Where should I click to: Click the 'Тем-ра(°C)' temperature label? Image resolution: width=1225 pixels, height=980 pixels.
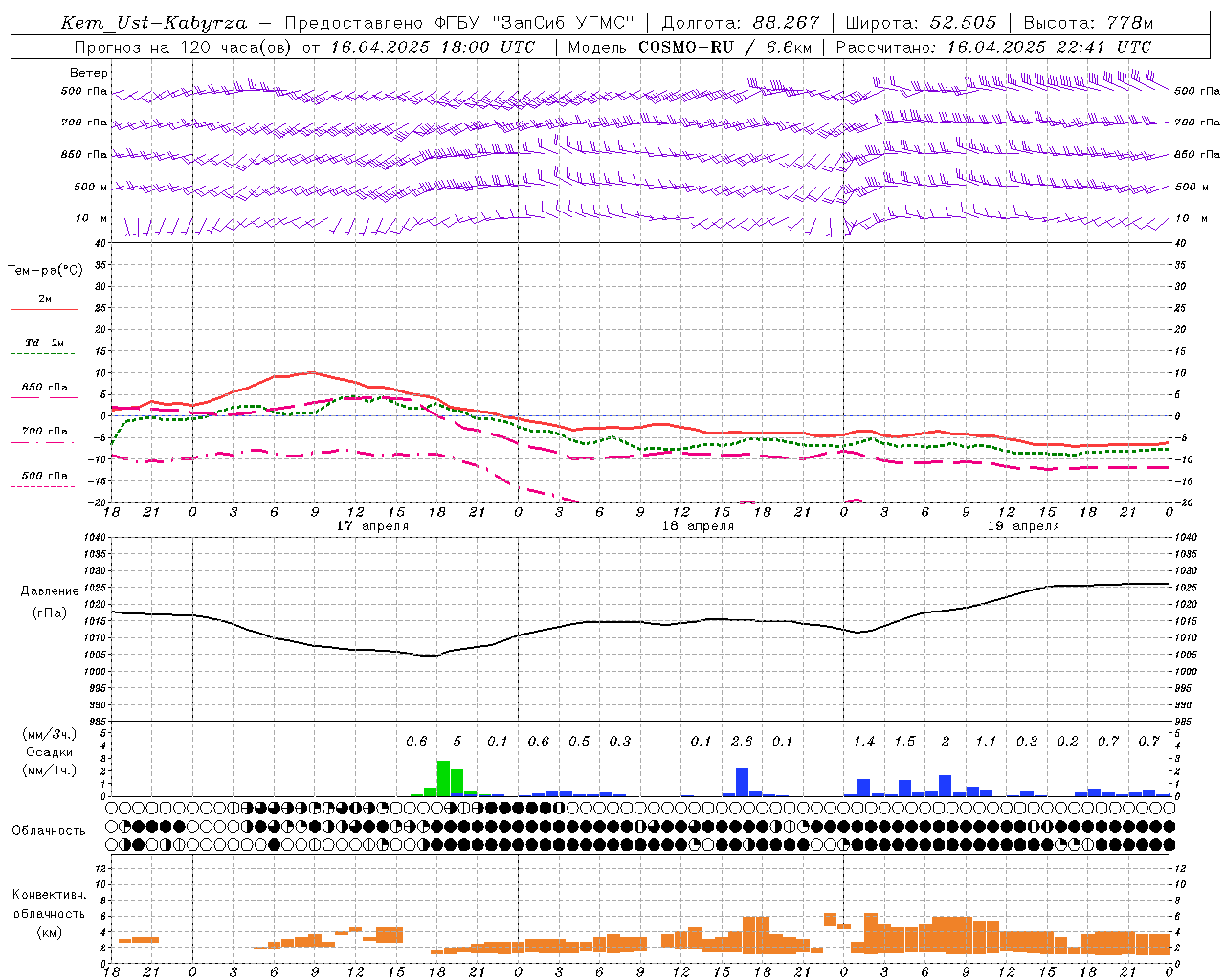pos(45,271)
